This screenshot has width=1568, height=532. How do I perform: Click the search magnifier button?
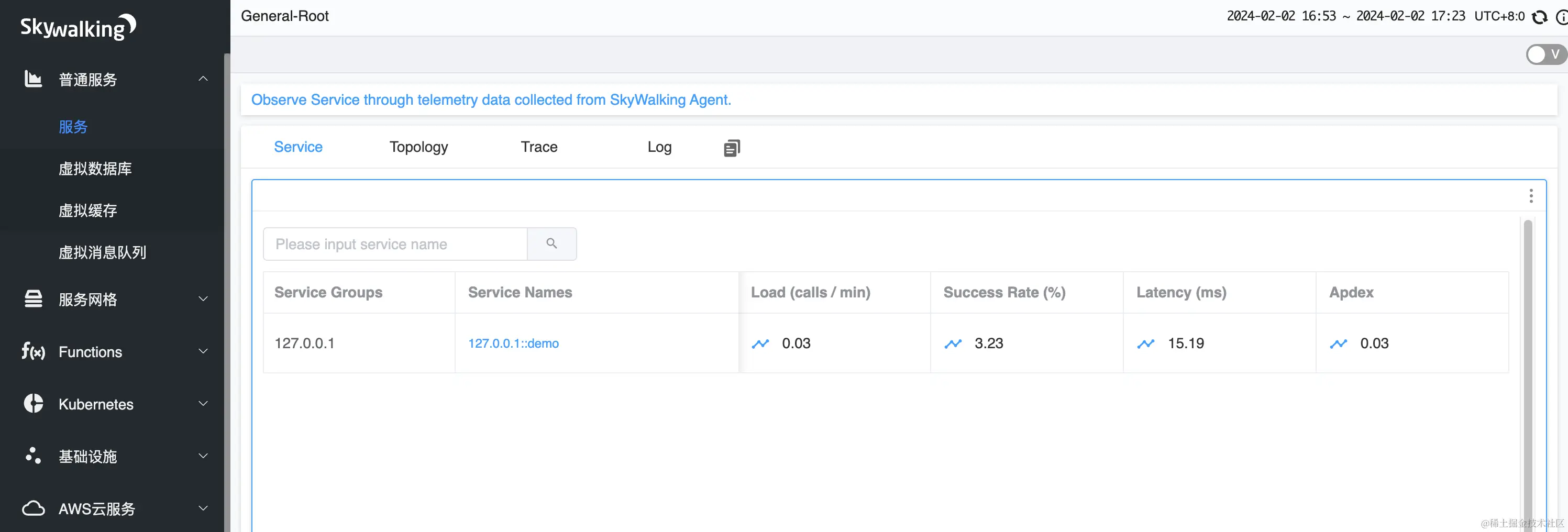[x=551, y=243]
